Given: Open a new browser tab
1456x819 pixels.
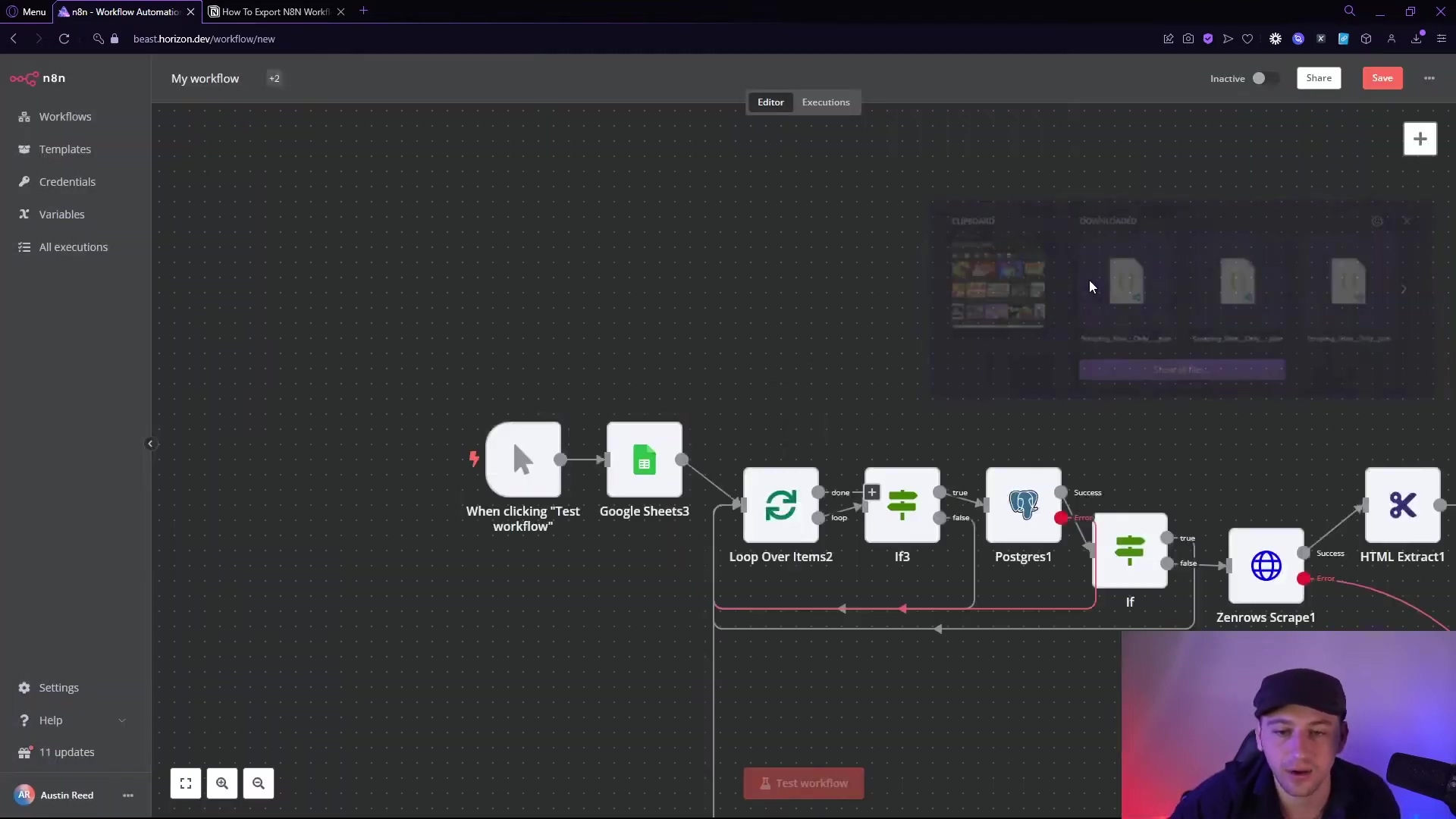Looking at the screenshot, I should [364, 11].
